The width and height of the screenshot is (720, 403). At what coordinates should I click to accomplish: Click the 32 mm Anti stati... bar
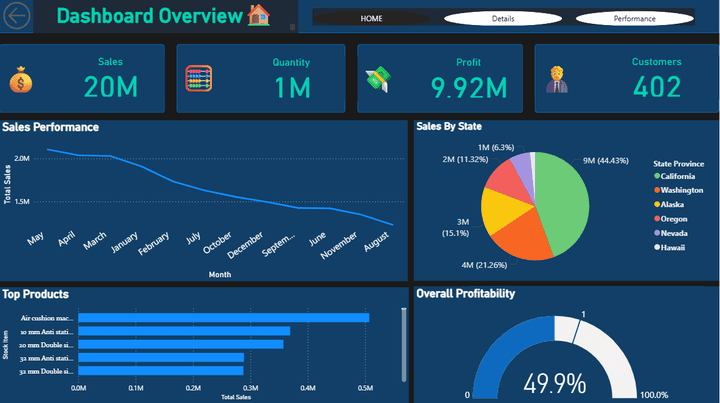tap(161, 358)
